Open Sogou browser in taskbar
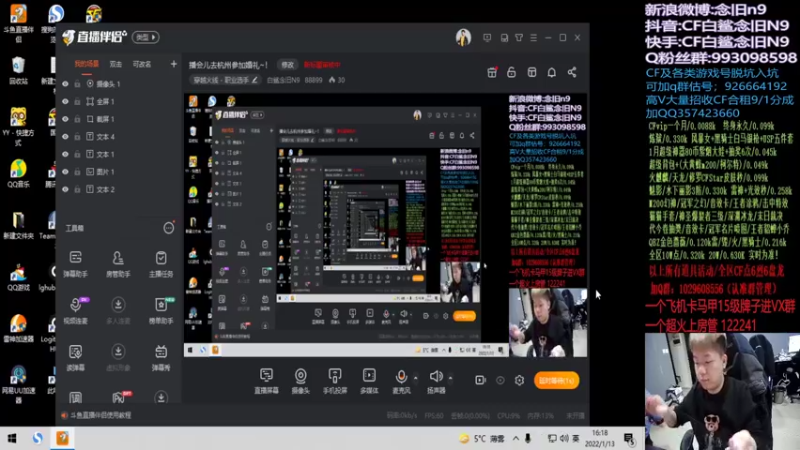 tap(38, 438)
